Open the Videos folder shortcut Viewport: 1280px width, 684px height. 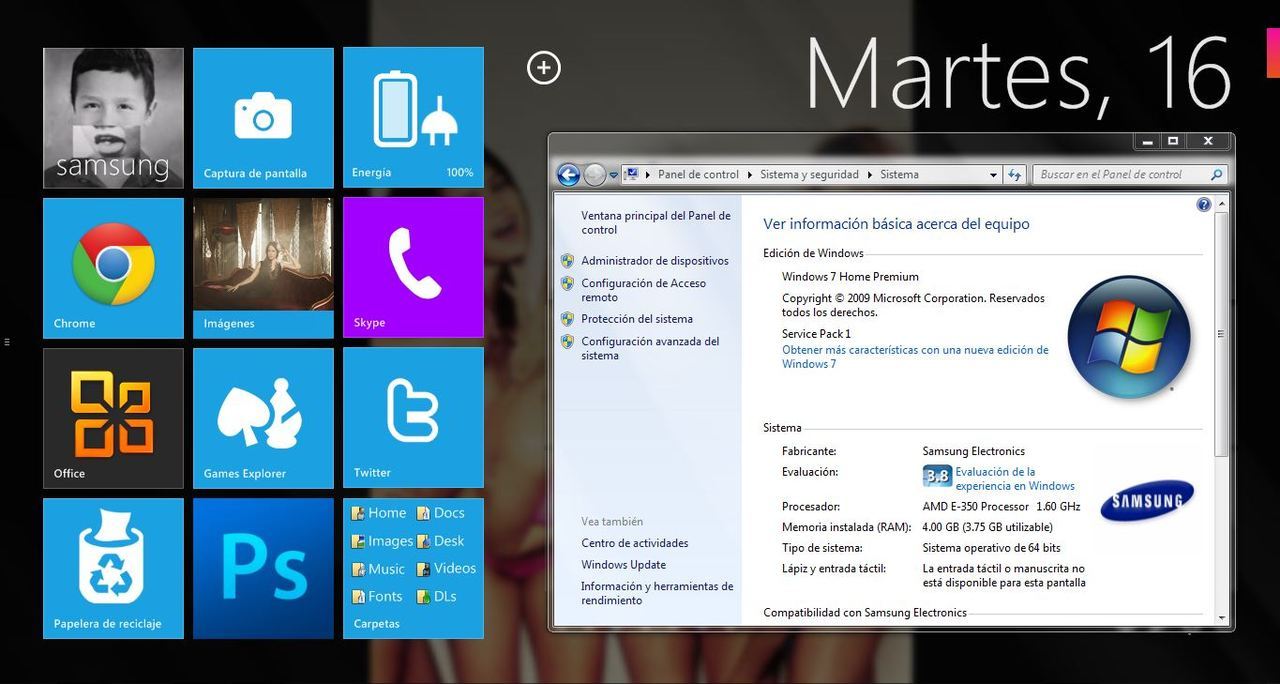coord(447,568)
